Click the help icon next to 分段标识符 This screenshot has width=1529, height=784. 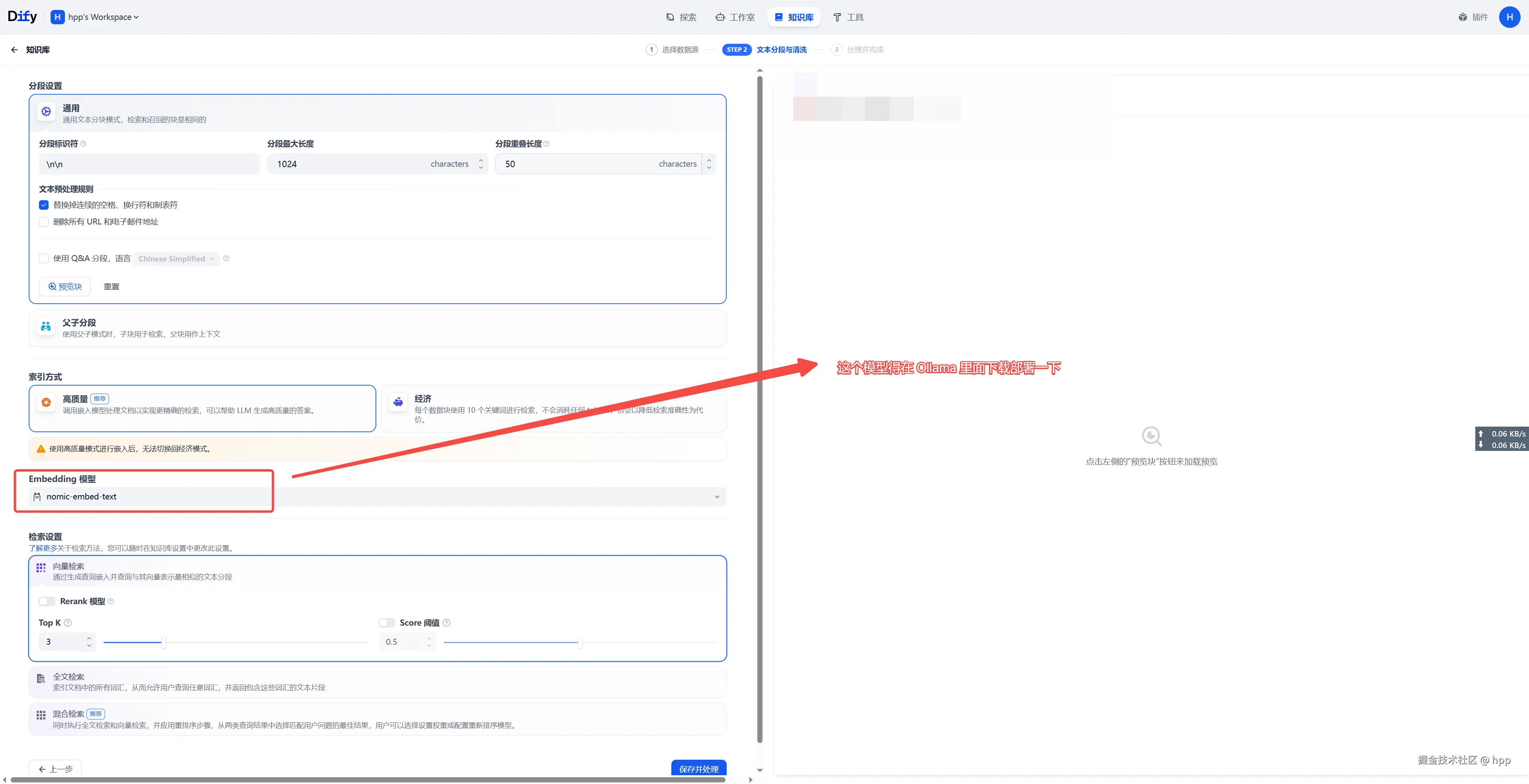(83, 144)
